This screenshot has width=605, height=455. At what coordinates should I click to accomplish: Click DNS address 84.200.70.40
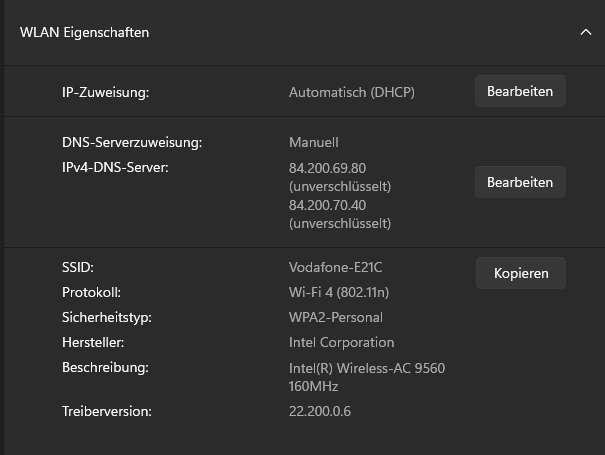click(327, 205)
